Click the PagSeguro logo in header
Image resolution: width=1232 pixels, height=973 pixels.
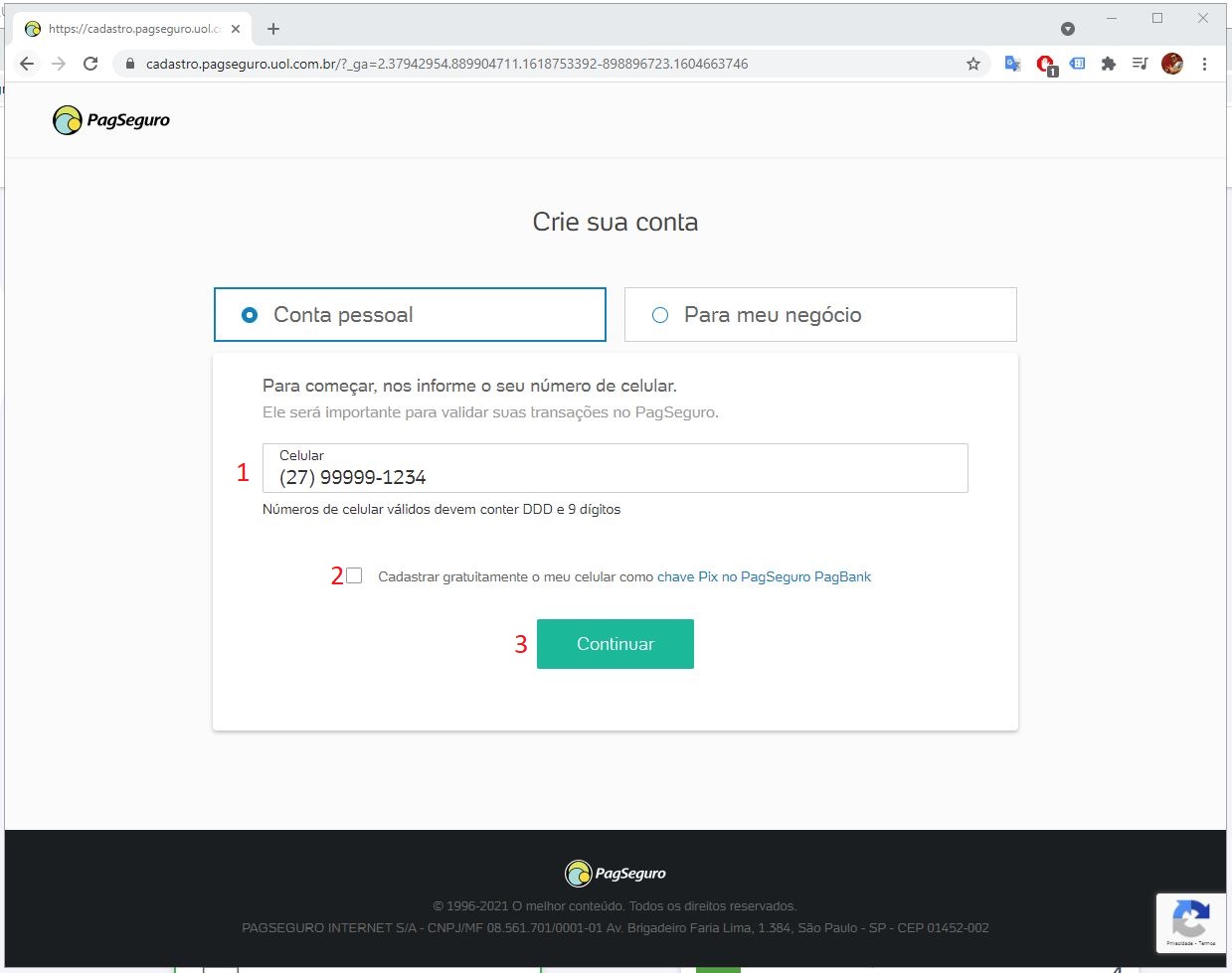pyautogui.click(x=111, y=120)
